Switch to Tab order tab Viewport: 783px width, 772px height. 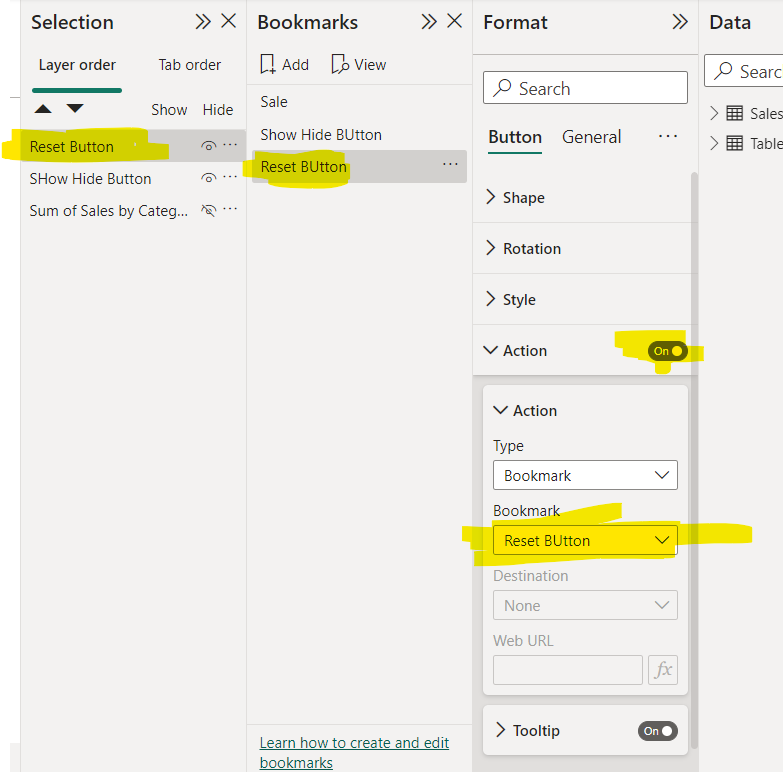point(190,65)
